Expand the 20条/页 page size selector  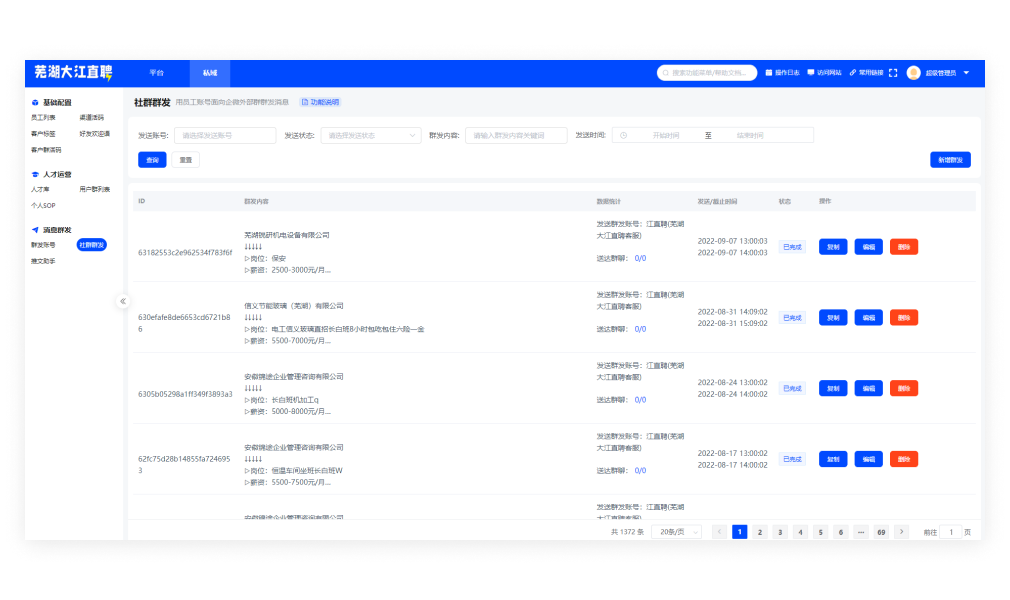click(x=676, y=532)
